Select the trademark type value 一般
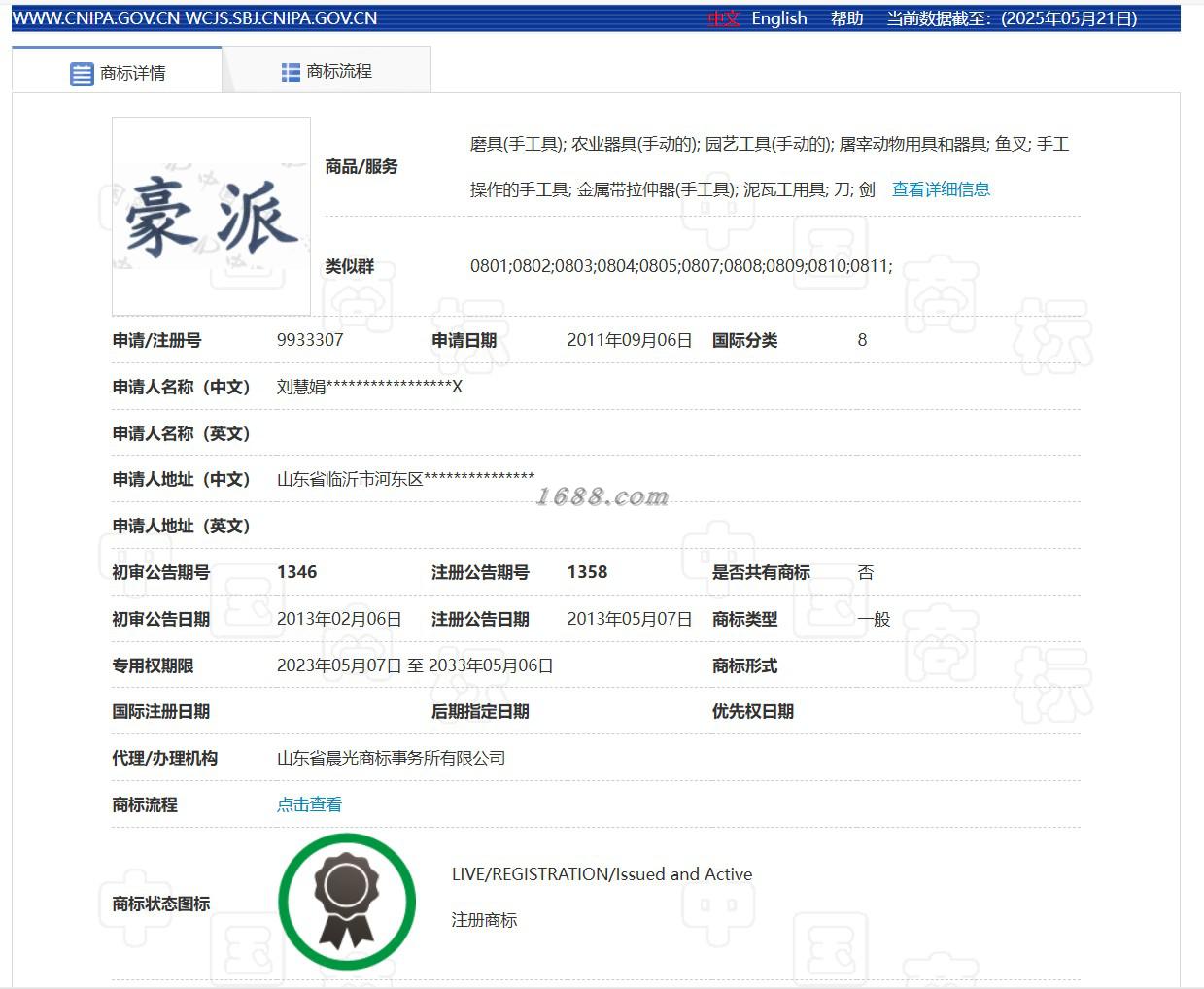 coord(874,619)
